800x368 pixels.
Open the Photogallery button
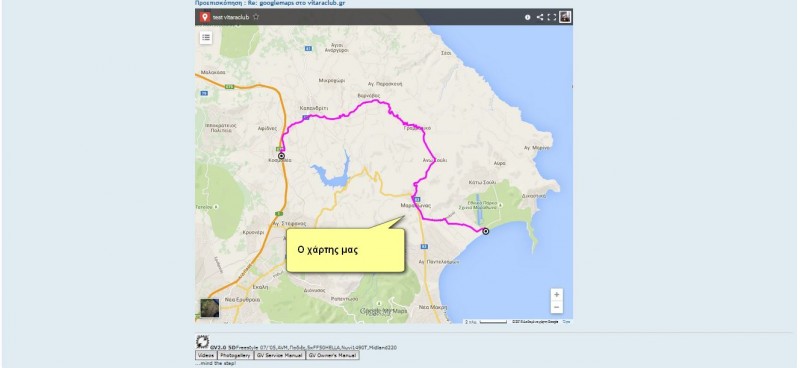point(235,355)
